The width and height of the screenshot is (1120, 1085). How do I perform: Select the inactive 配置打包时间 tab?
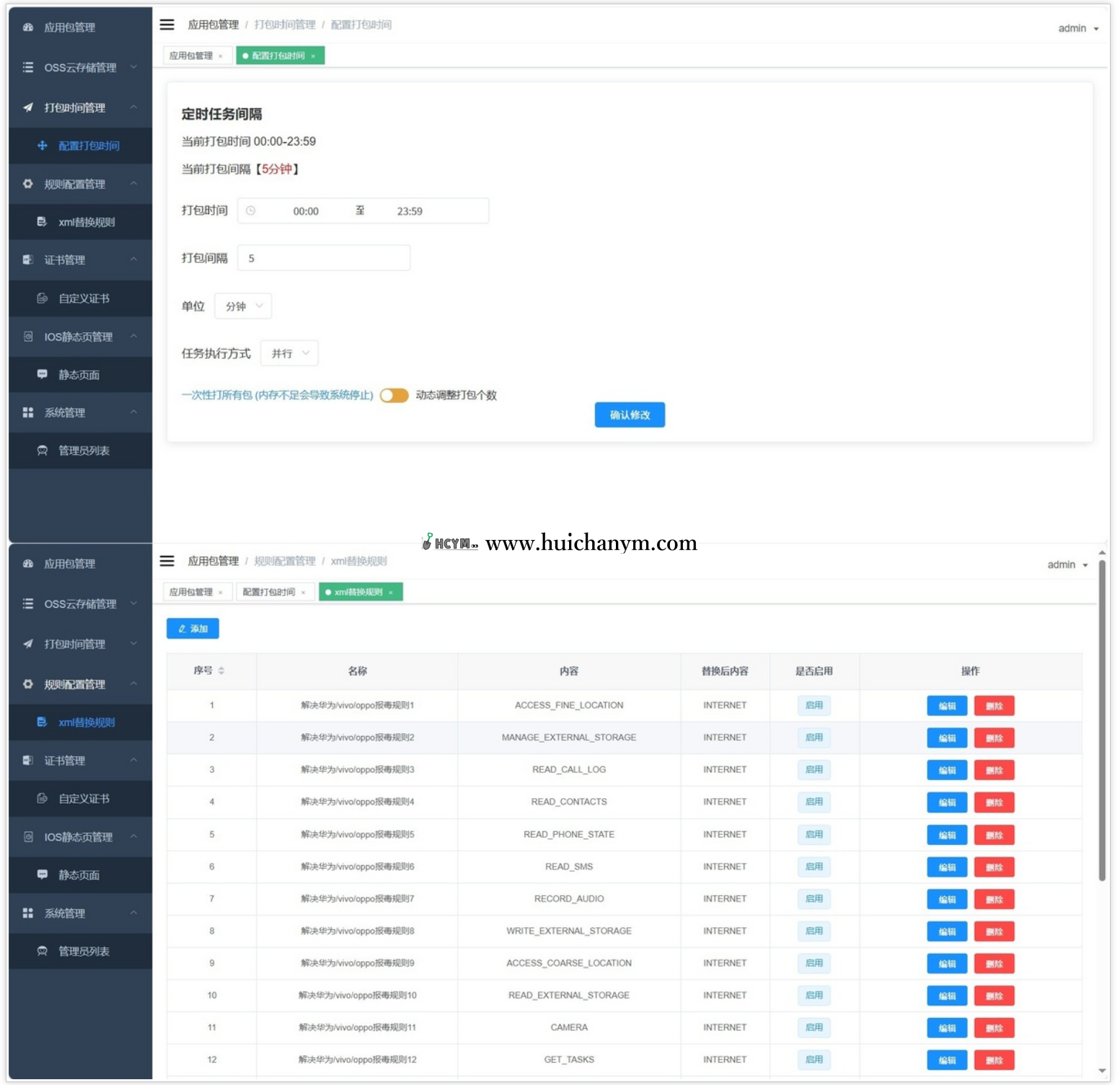point(269,593)
